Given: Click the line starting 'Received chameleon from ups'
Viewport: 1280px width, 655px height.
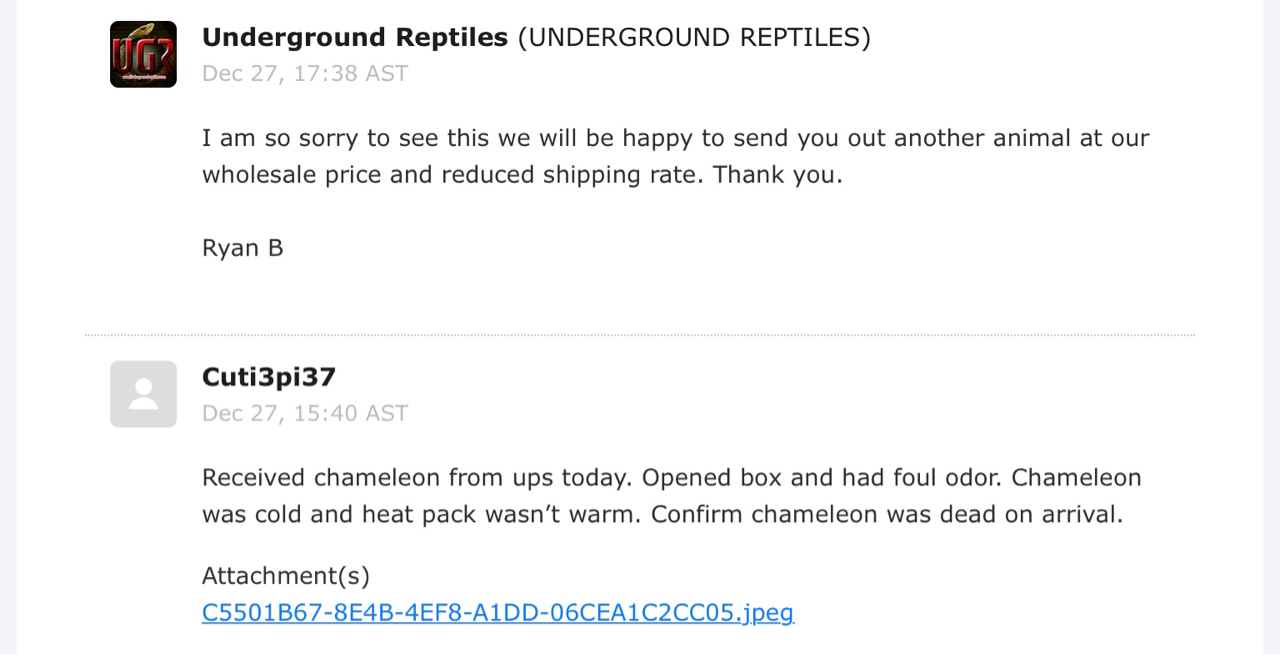Looking at the screenshot, I should coord(671,478).
